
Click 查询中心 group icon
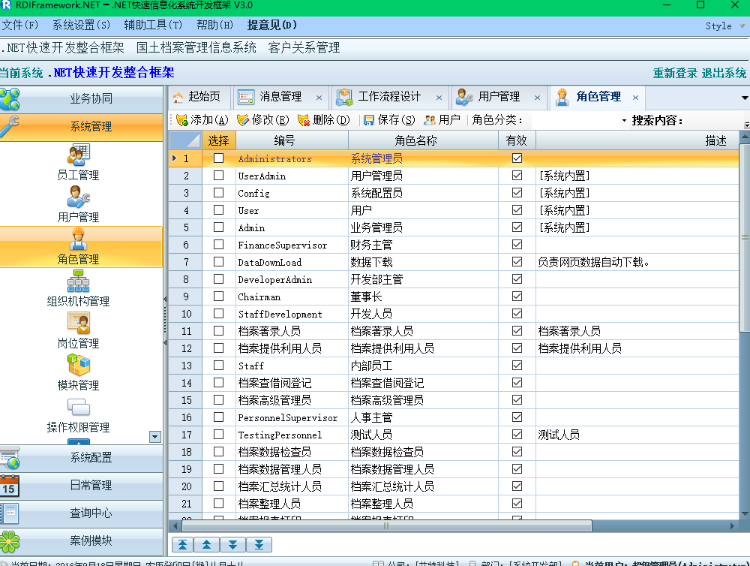pyautogui.click(x=10, y=513)
